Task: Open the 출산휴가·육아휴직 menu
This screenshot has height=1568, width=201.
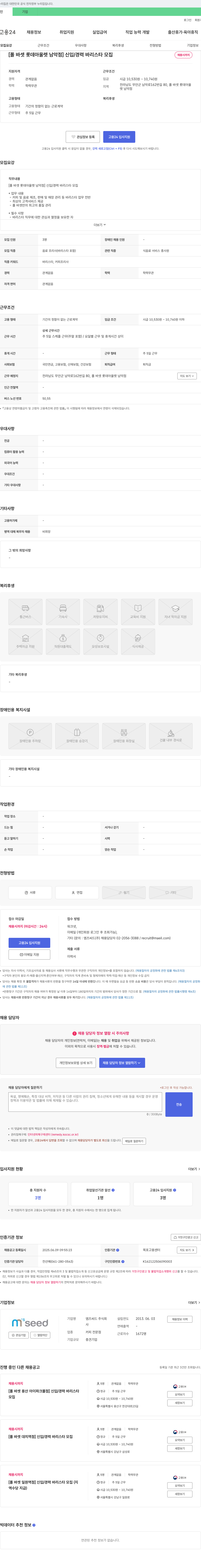Action: (183, 32)
